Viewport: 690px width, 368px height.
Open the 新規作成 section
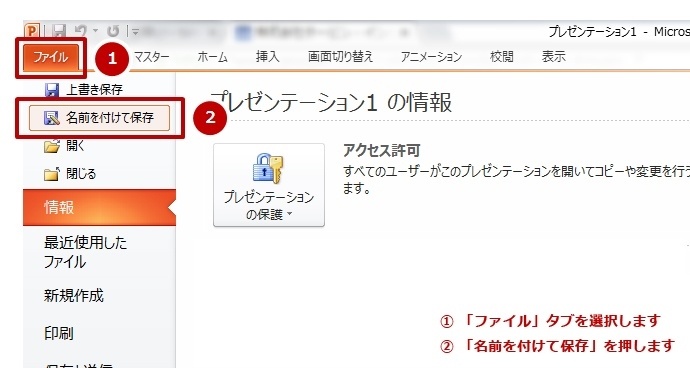click(73, 295)
